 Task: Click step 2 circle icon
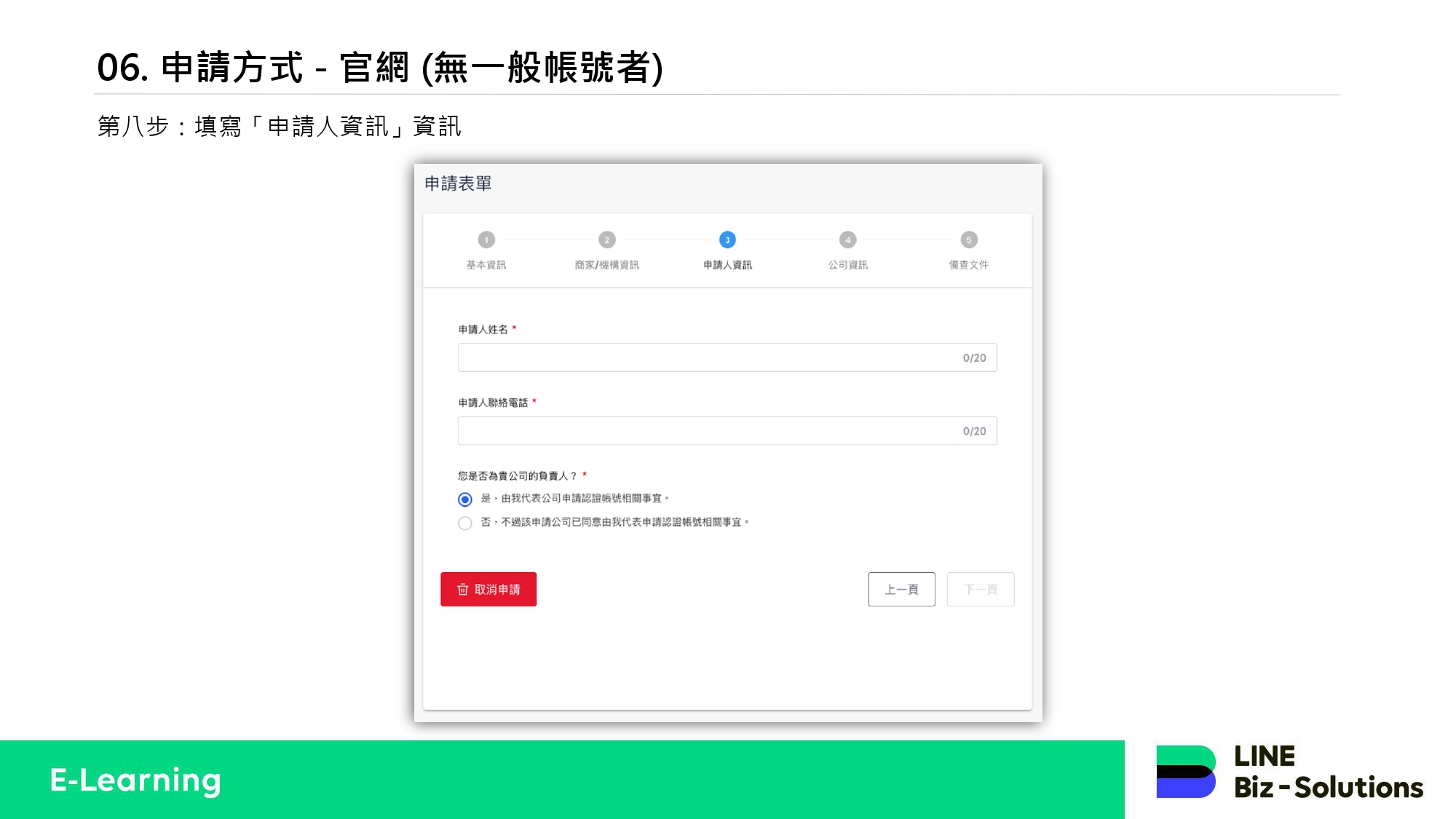click(x=607, y=240)
